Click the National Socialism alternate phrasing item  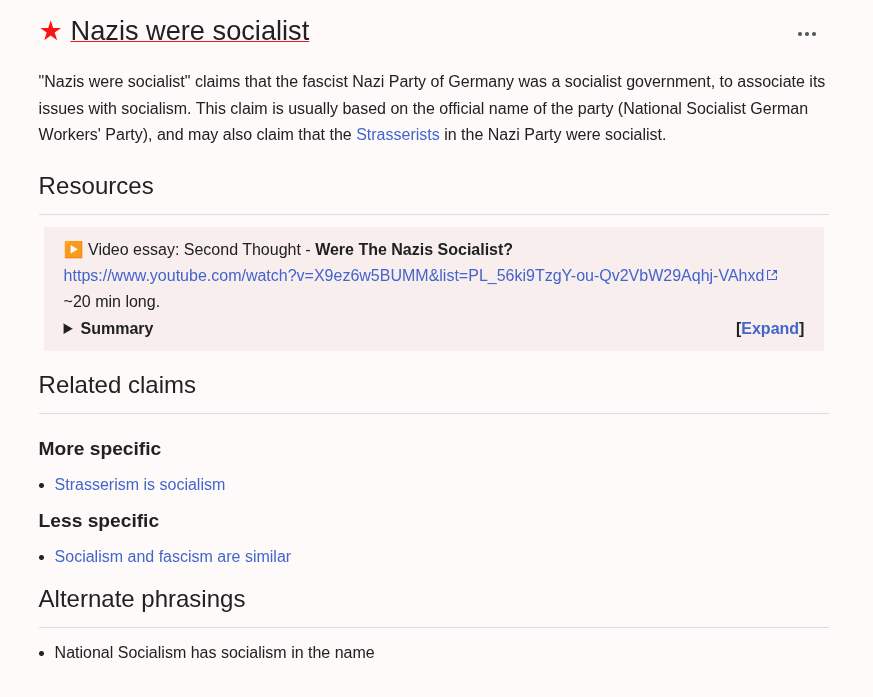[x=214, y=652]
